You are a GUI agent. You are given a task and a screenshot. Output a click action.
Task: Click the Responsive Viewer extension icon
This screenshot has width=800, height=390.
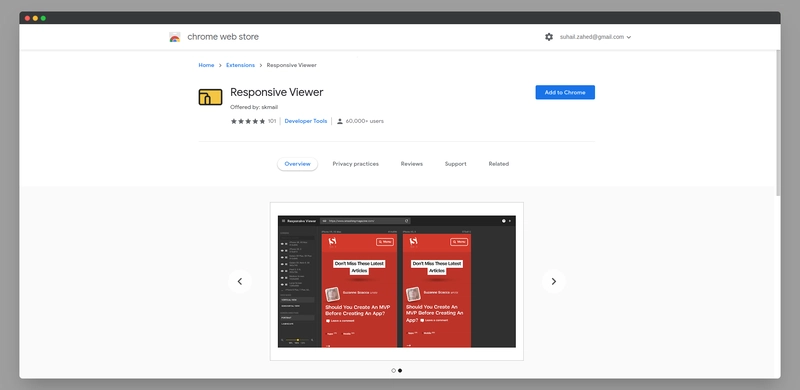(x=210, y=97)
